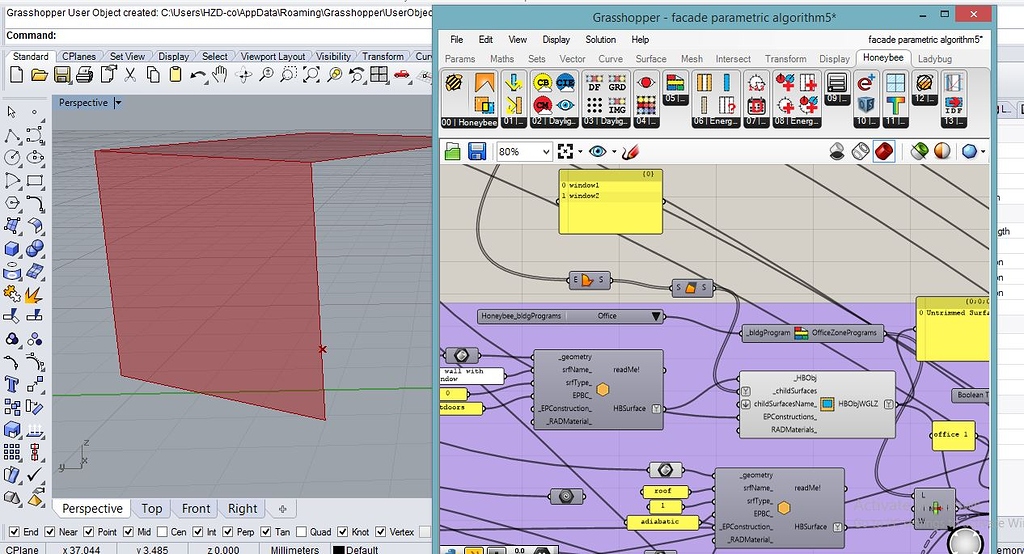This screenshot has width=1024, height=554.
Task: Expand the 06 | Energy ribbon panel
Action: coord(716,122)
